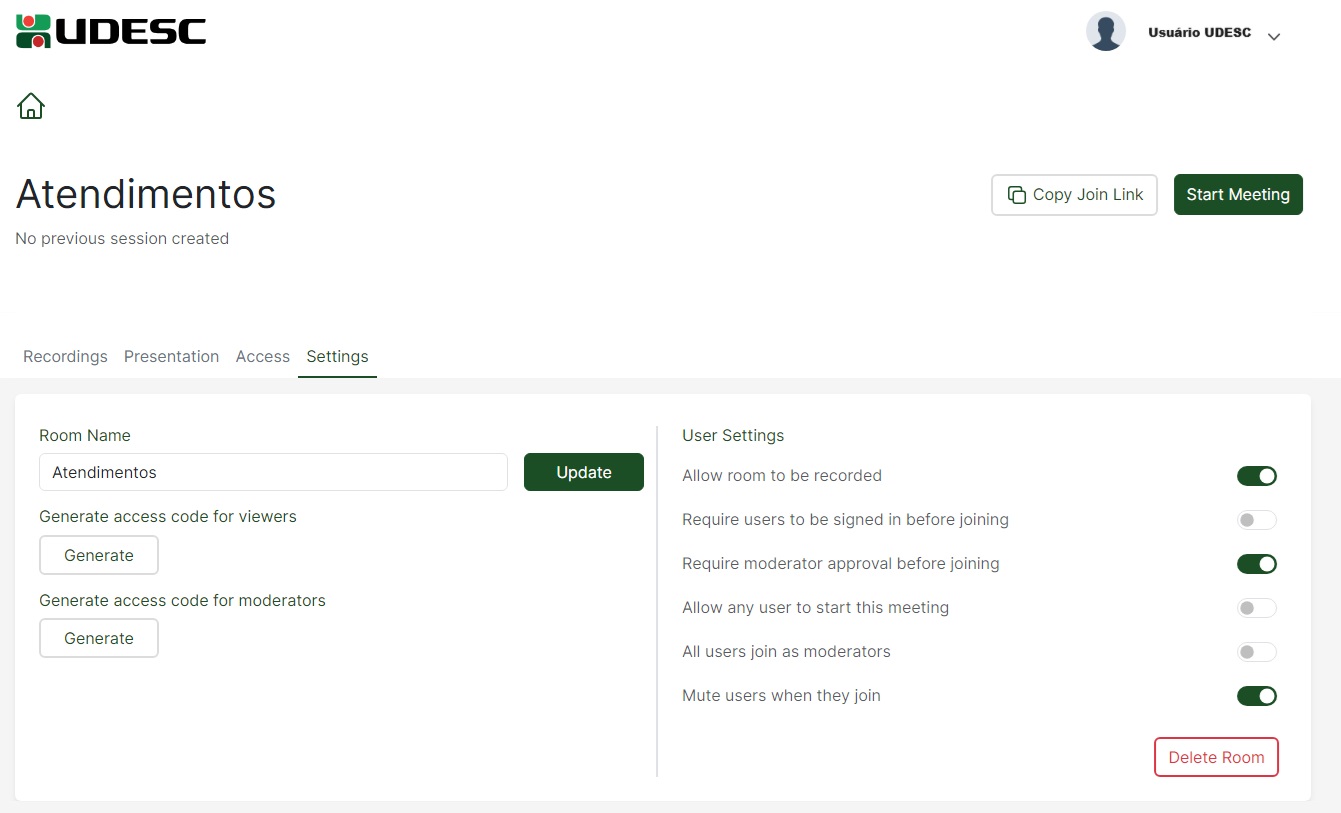Click the Room Name text field
The image size is (1341, 813).
tap(273, 473)
